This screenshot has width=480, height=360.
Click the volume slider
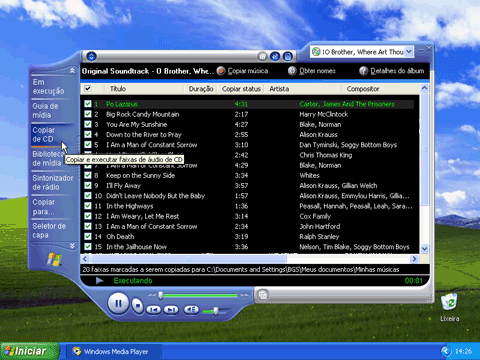[215, 311]
